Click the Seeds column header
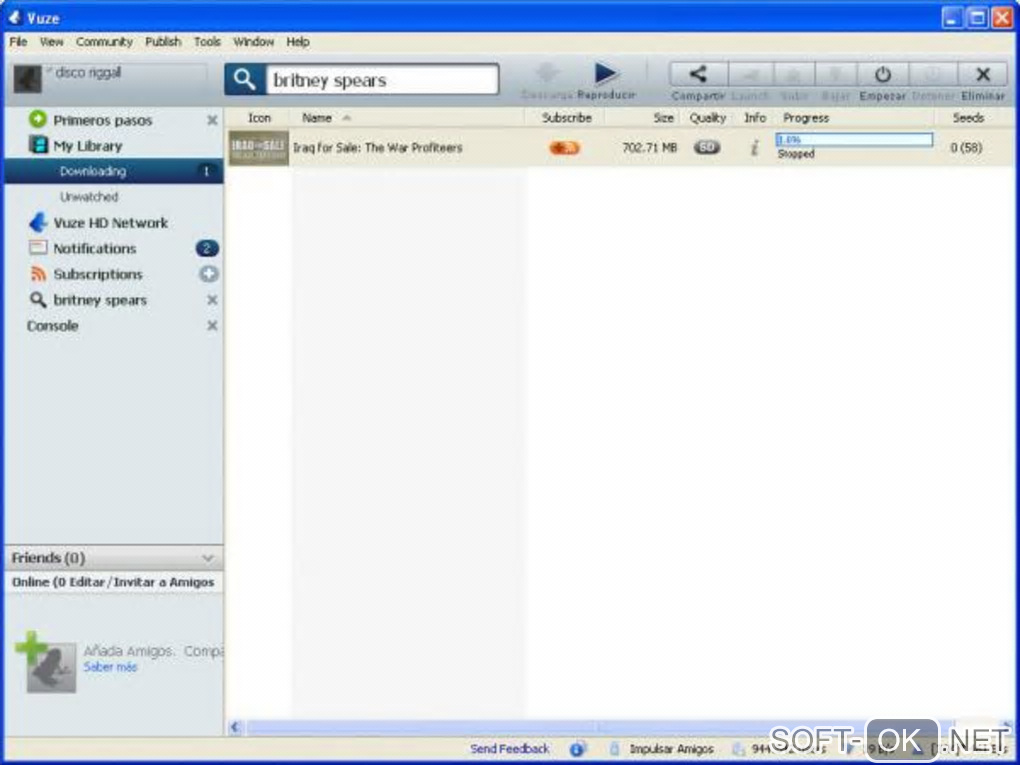Image resolution: width=1020 pixels, height=765 pixels. (x=968, y=118)
